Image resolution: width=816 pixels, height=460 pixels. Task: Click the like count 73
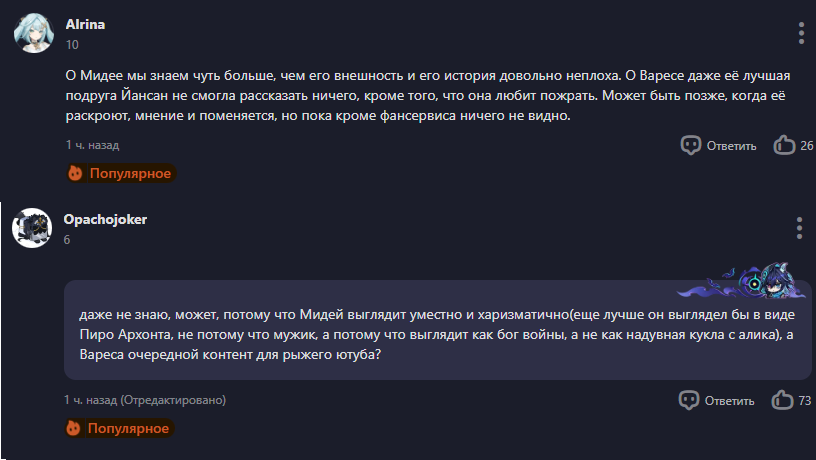(x=805, y=401)
